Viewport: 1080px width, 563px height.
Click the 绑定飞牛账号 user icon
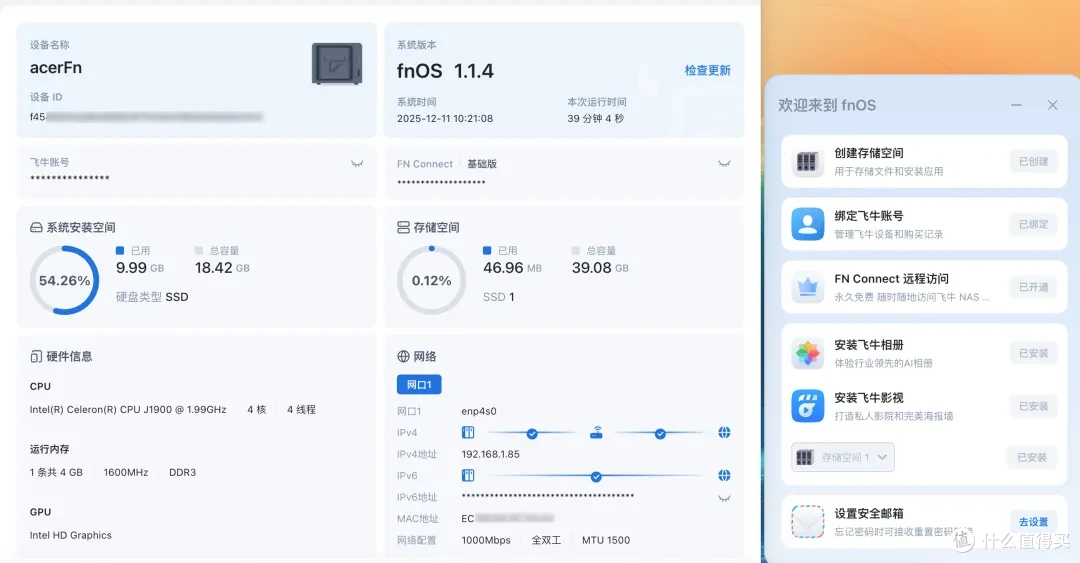[x=807, y=225]
